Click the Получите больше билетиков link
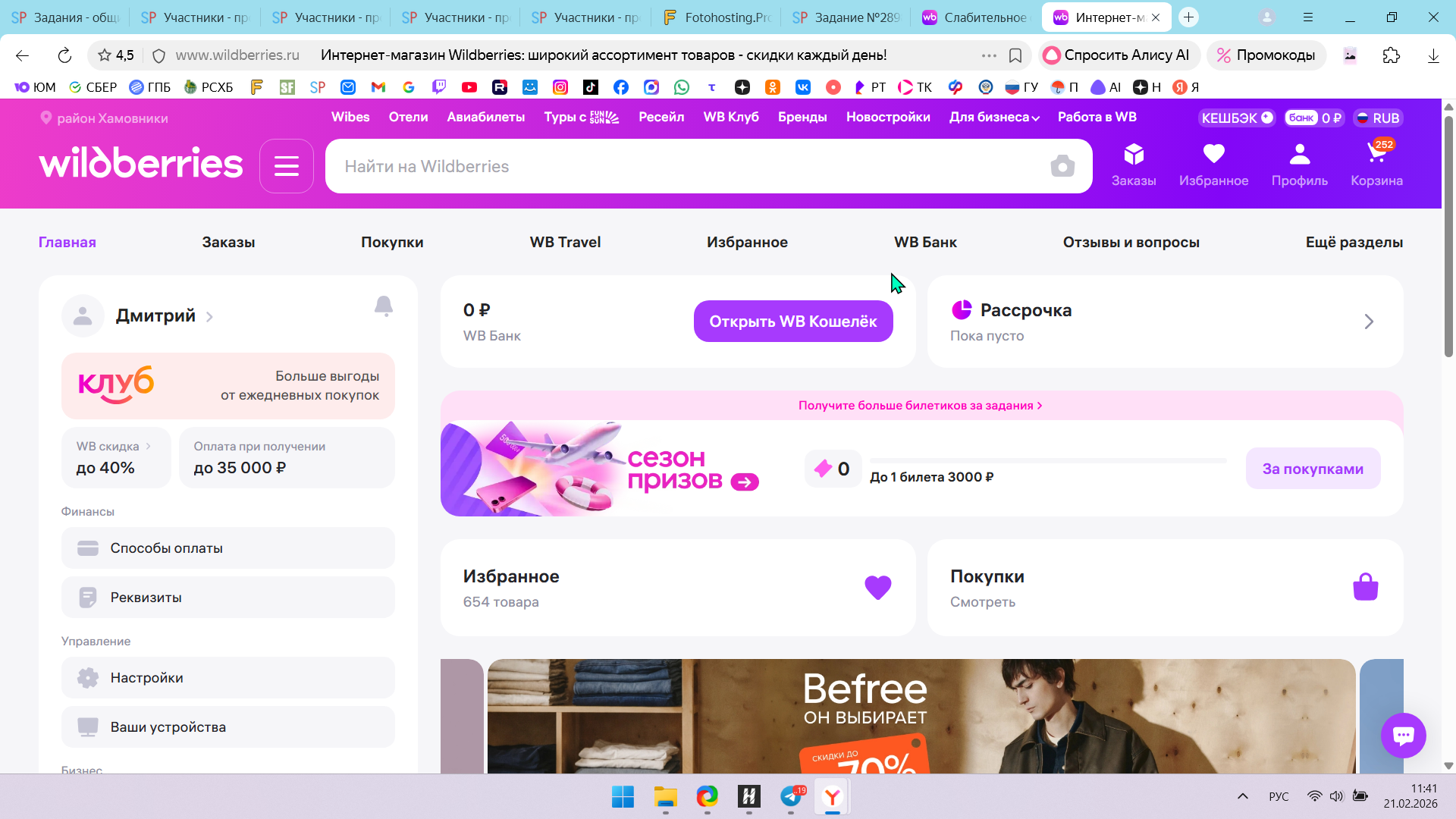The width and height of the screenshot is (1456, 819). point(920,406)
